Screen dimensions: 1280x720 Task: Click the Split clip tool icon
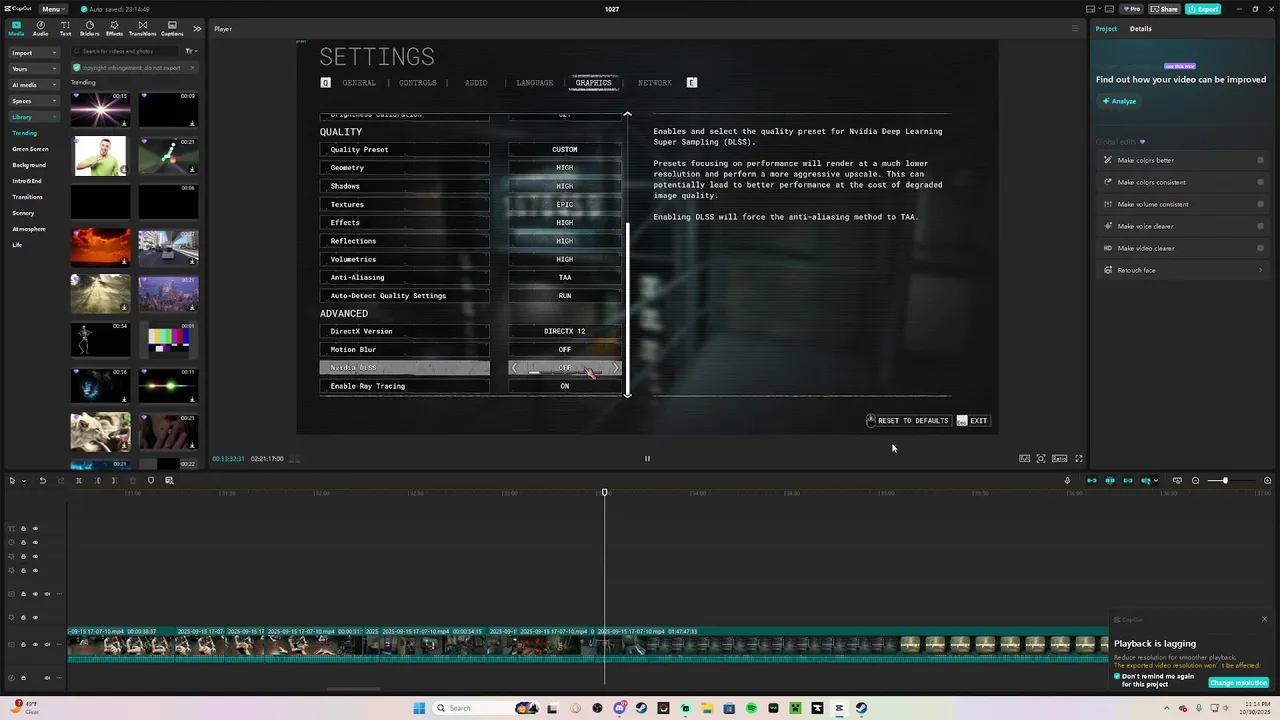[79, 480]
